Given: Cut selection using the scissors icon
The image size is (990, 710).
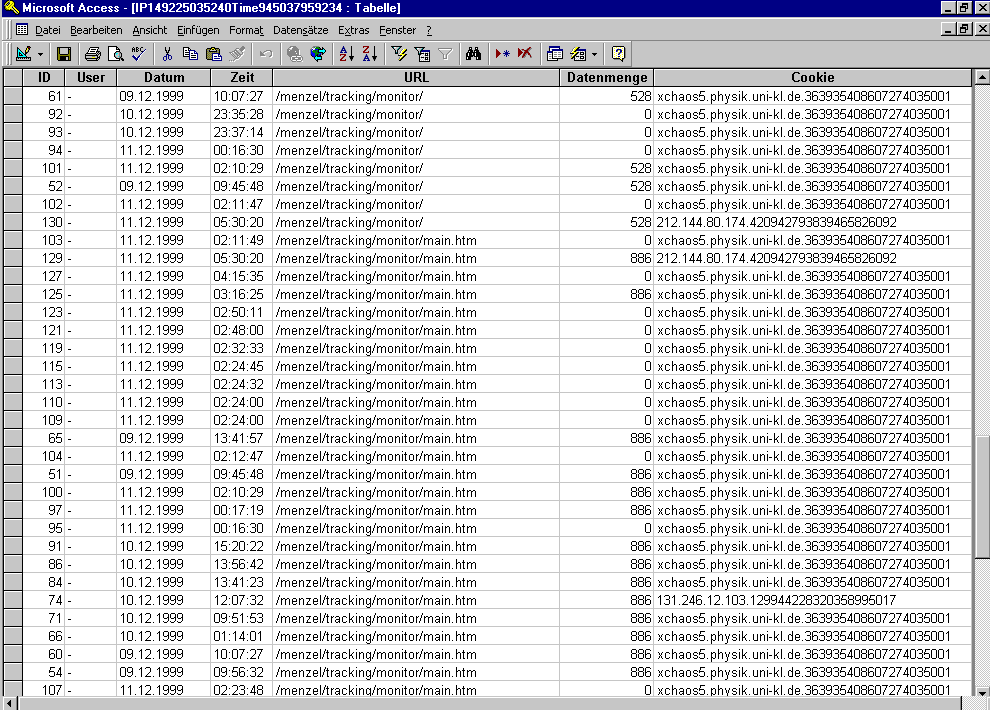Looking at the screenshot, I should [x=167, y=54].
